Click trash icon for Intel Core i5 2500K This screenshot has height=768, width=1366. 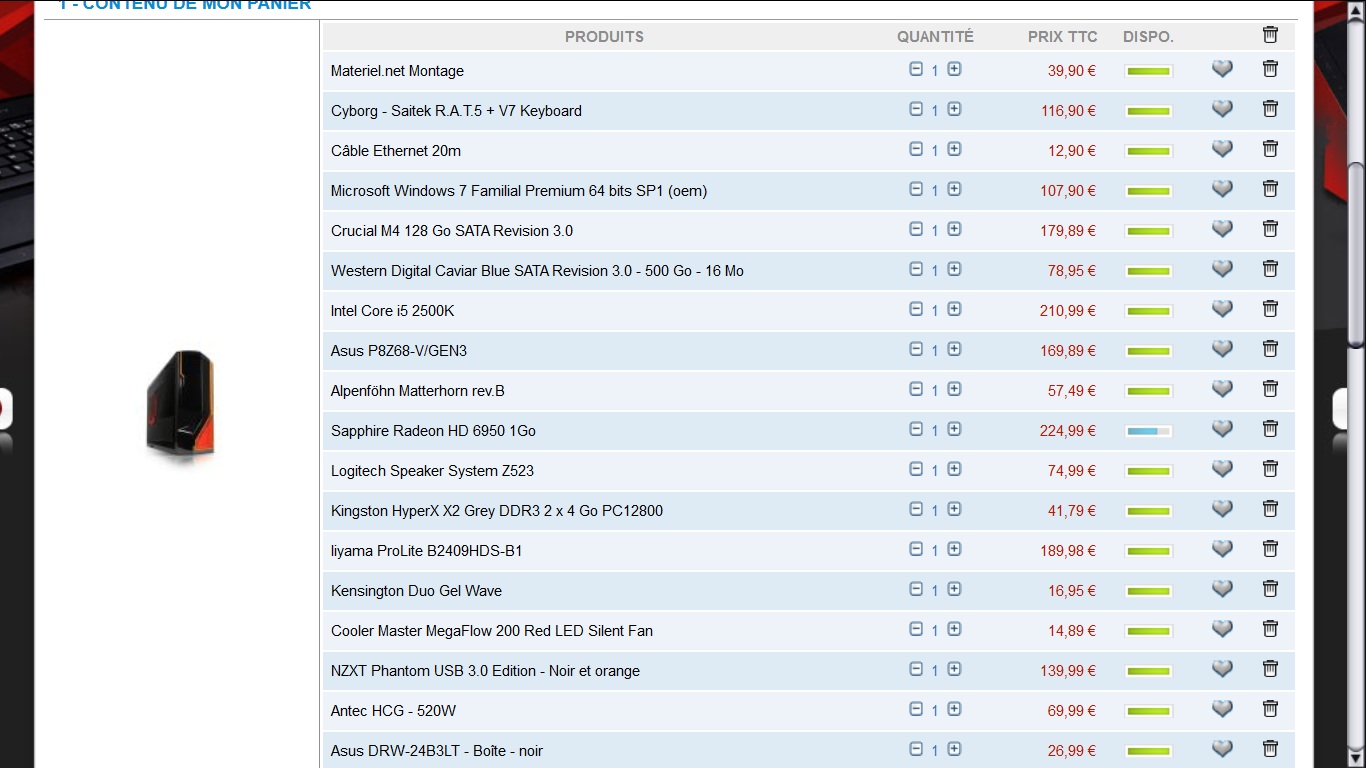tap(1270, 309)
